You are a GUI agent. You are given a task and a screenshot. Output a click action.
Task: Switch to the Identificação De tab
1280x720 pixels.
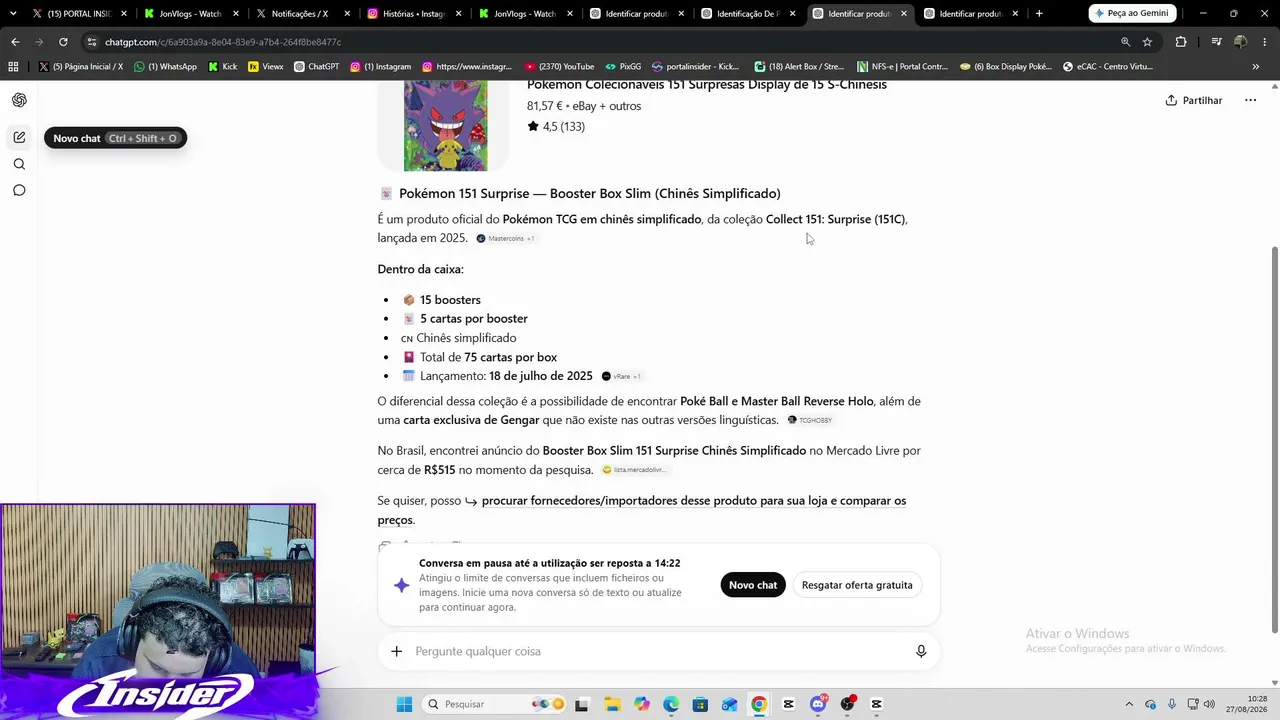point(746,14)
